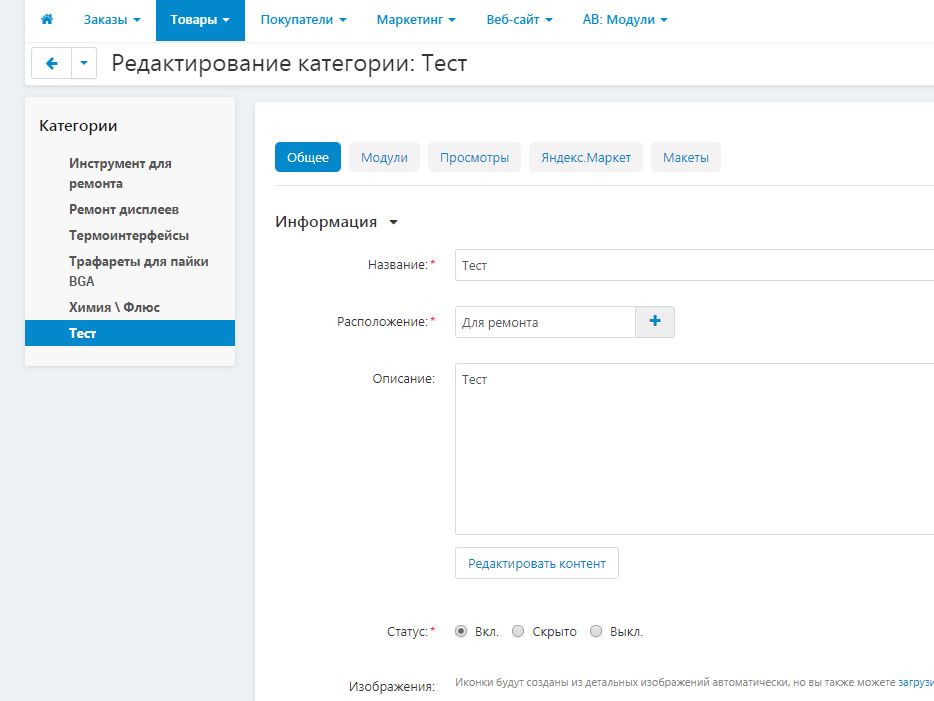The height and width of the screenshot is (701, 934).
Task: Click the back arrow button
Action: point(51,63)
